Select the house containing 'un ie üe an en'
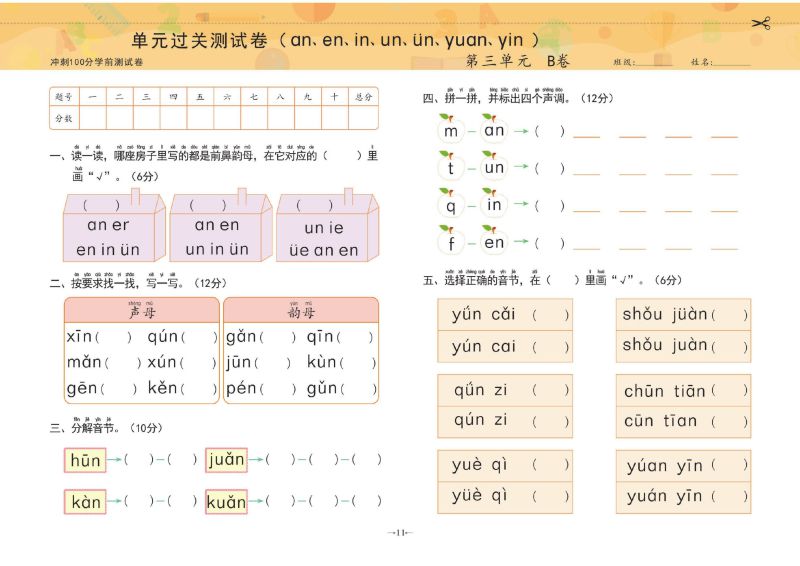The image size is (800, 566). click(327, 227)
